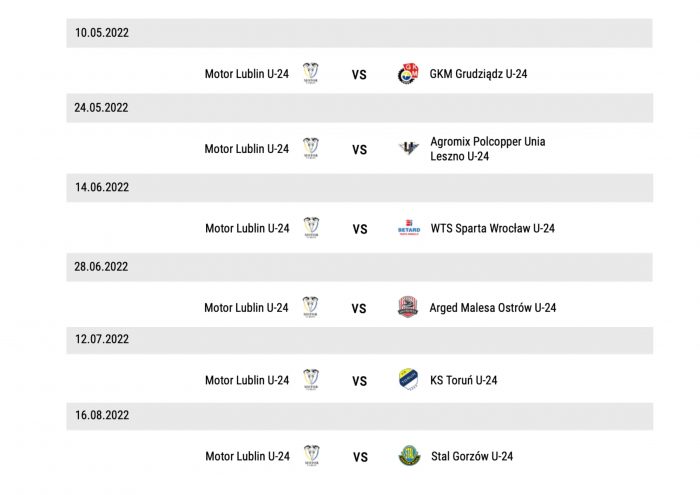Open GKM Grudziądz U-24 team link
The image size is (700, 495).
click(478, 74)
